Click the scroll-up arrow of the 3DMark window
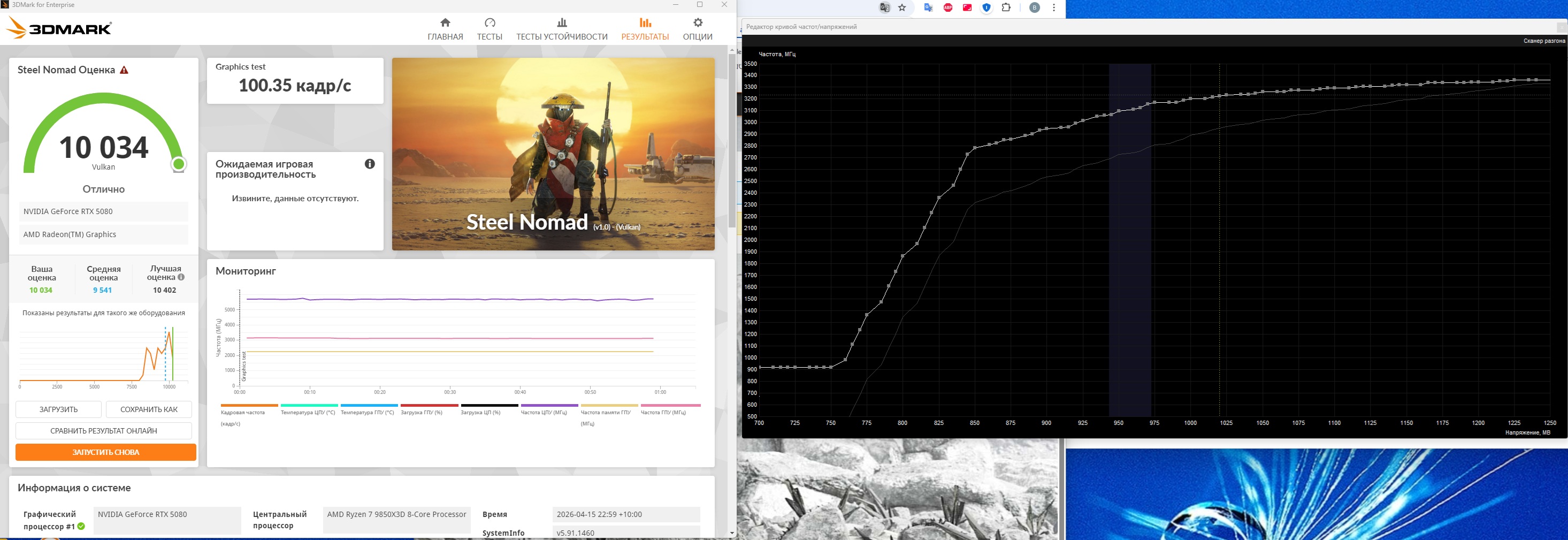Screen dimensions: 1568x540 [732, 50]
